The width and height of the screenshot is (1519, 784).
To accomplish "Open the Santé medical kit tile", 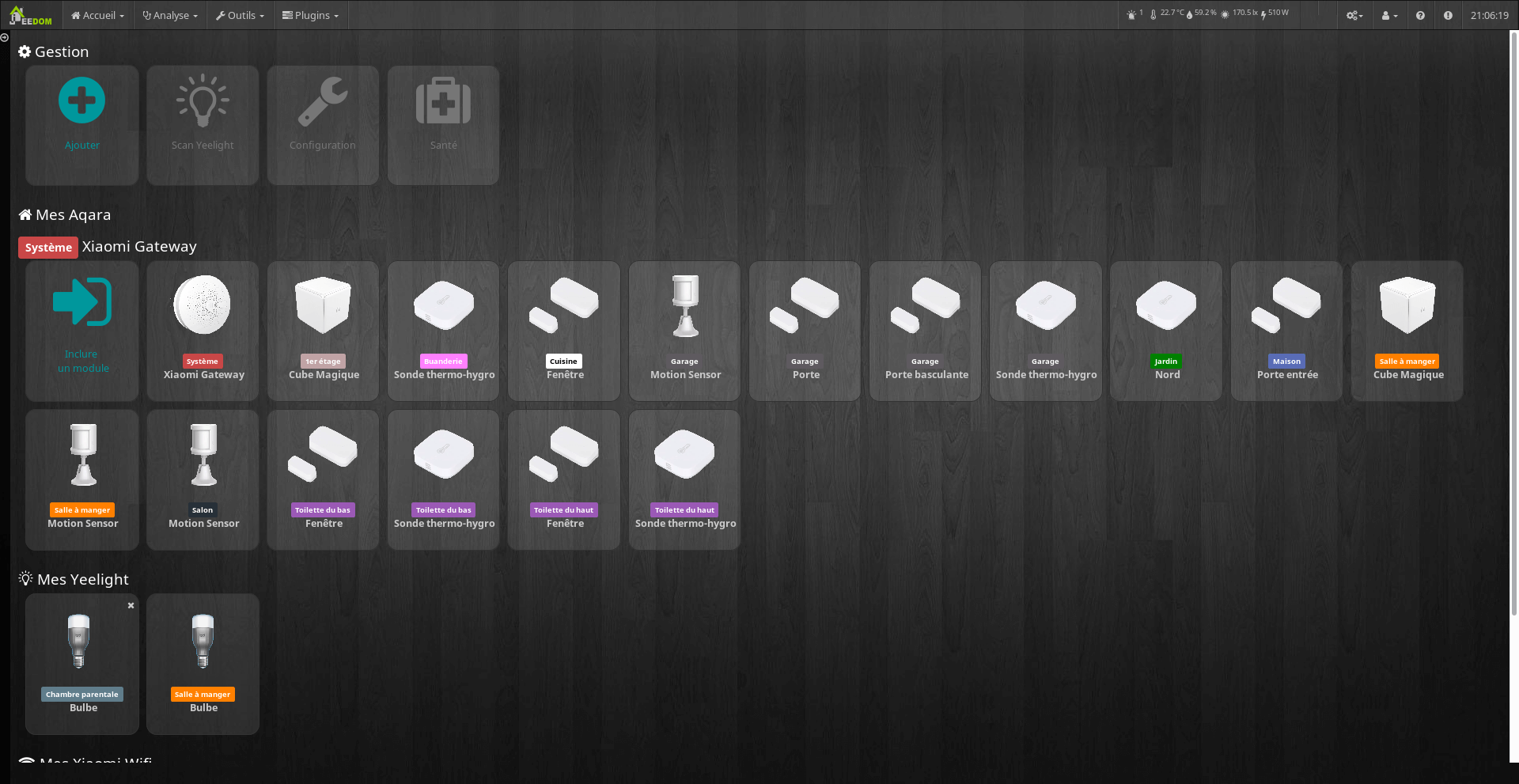I will coord(443,126).
